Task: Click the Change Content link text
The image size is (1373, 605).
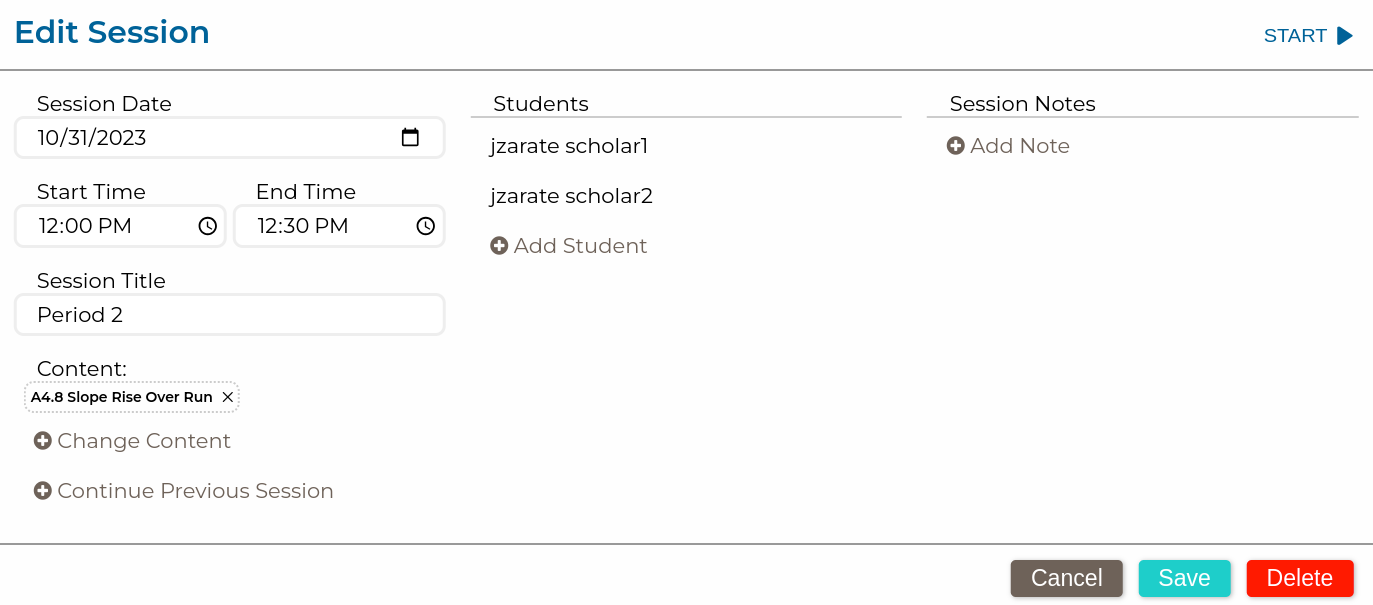Action: tap(144, 441)
